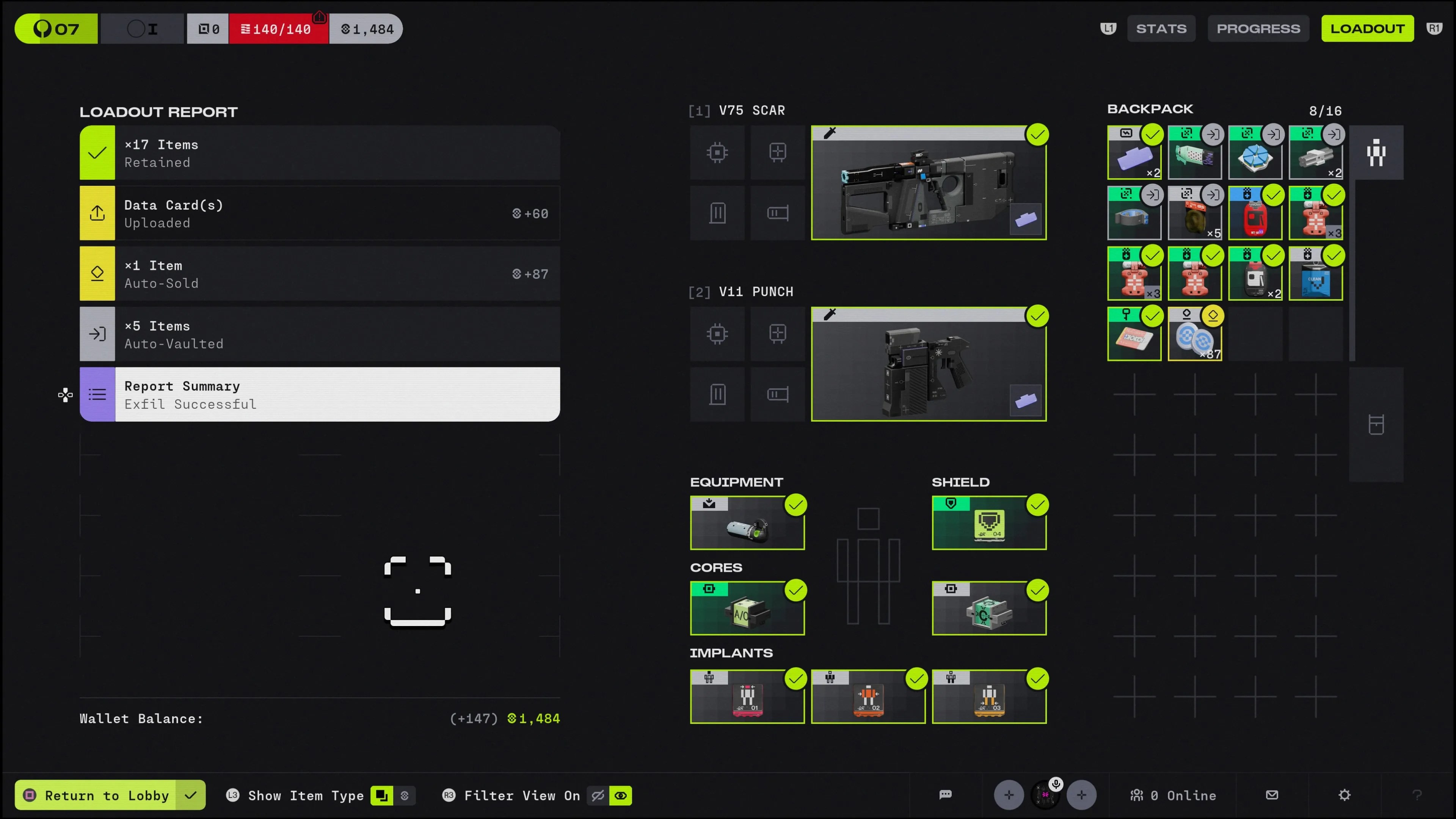Expand Return to Lobby dropdown chevron
This screenshot has height=819, width=1456.
click(191, 795)
